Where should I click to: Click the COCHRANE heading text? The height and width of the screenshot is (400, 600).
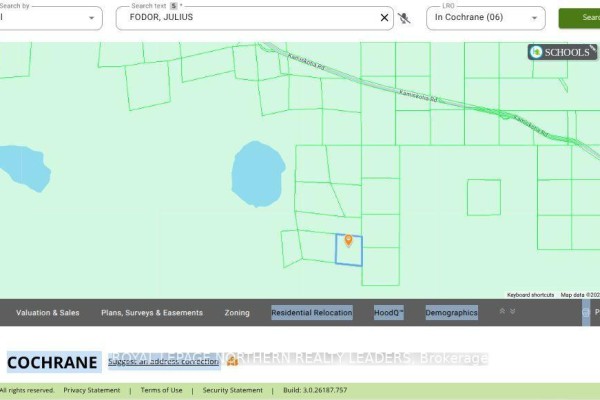pos(52,362)
